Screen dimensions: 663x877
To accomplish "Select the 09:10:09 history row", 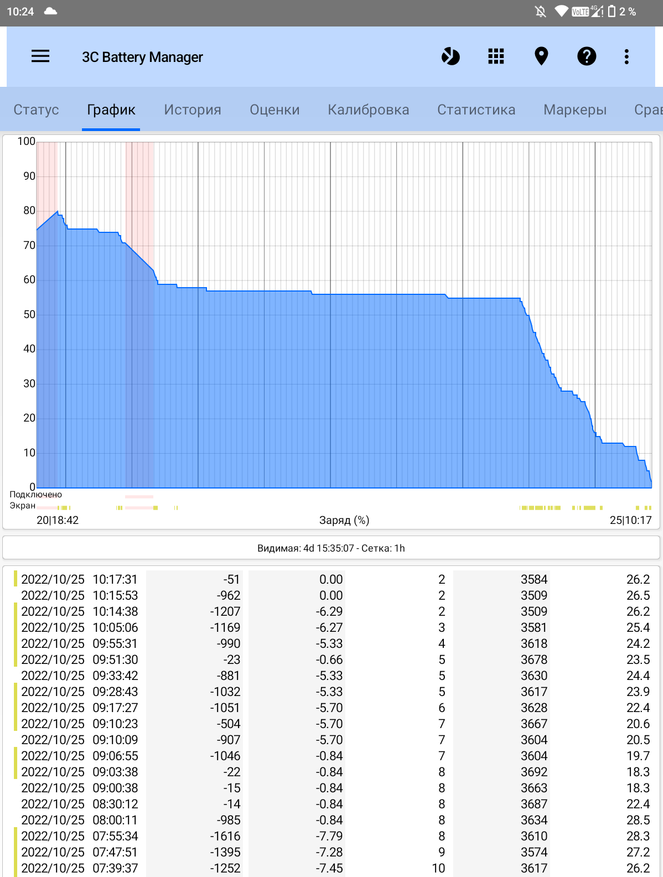I will pyautogui.click(x=332, y=739).
